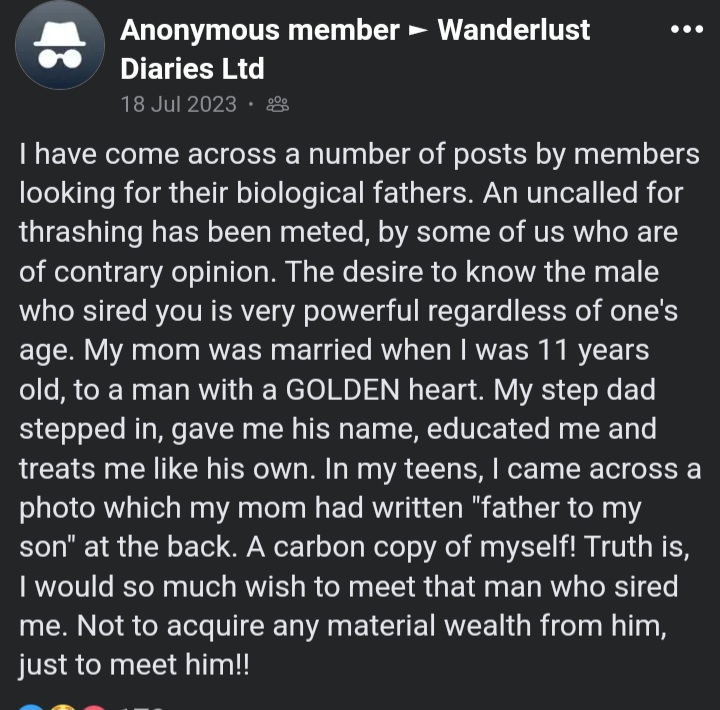The image size is (720, 710).
Task: Tap the anonymous member hat-and-glasses avatar
Action: click(x=60, y=45)
